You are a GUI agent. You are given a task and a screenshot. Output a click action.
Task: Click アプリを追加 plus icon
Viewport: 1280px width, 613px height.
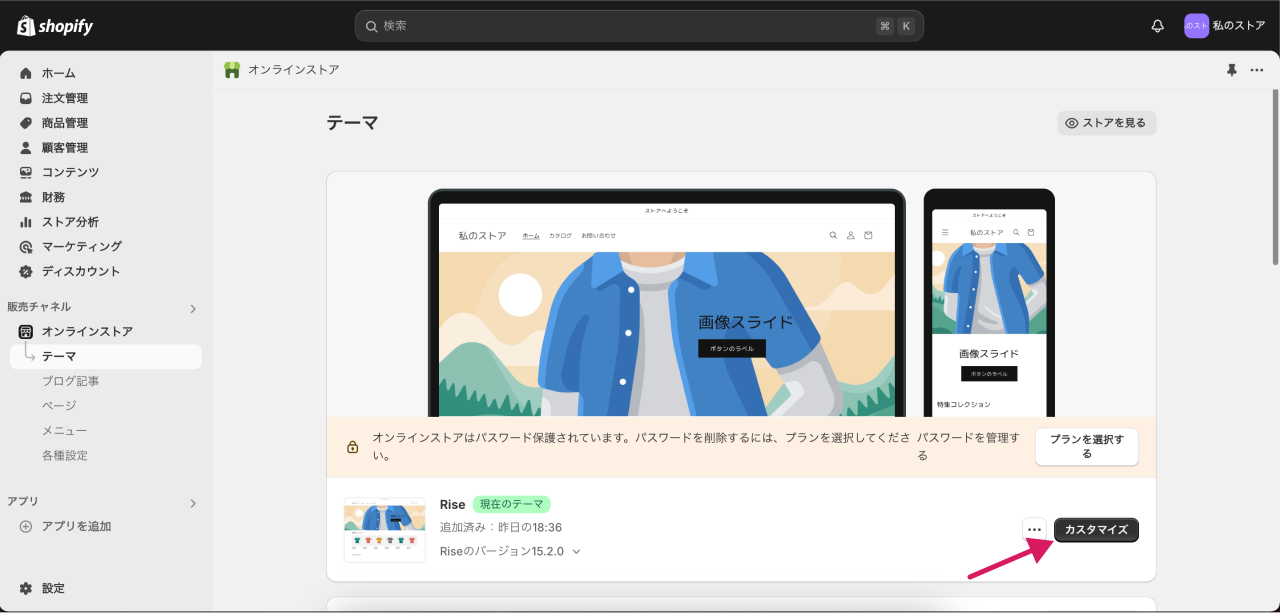[26, 526]
